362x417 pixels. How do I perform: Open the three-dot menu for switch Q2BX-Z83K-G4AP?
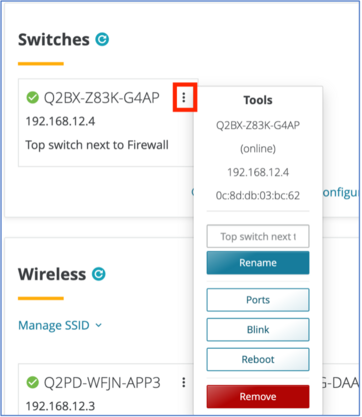pos(184,97)
